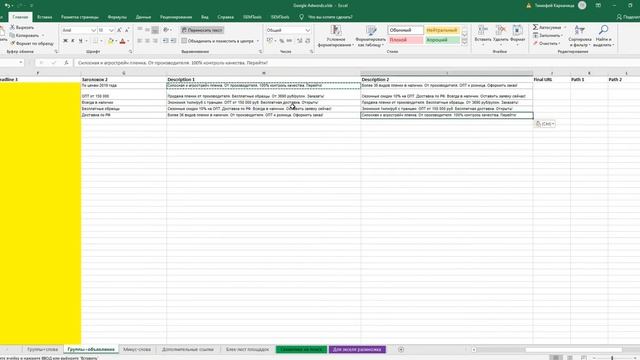Switch to Дополнительные ссылки sheet
640x360 pixels.
188,349
